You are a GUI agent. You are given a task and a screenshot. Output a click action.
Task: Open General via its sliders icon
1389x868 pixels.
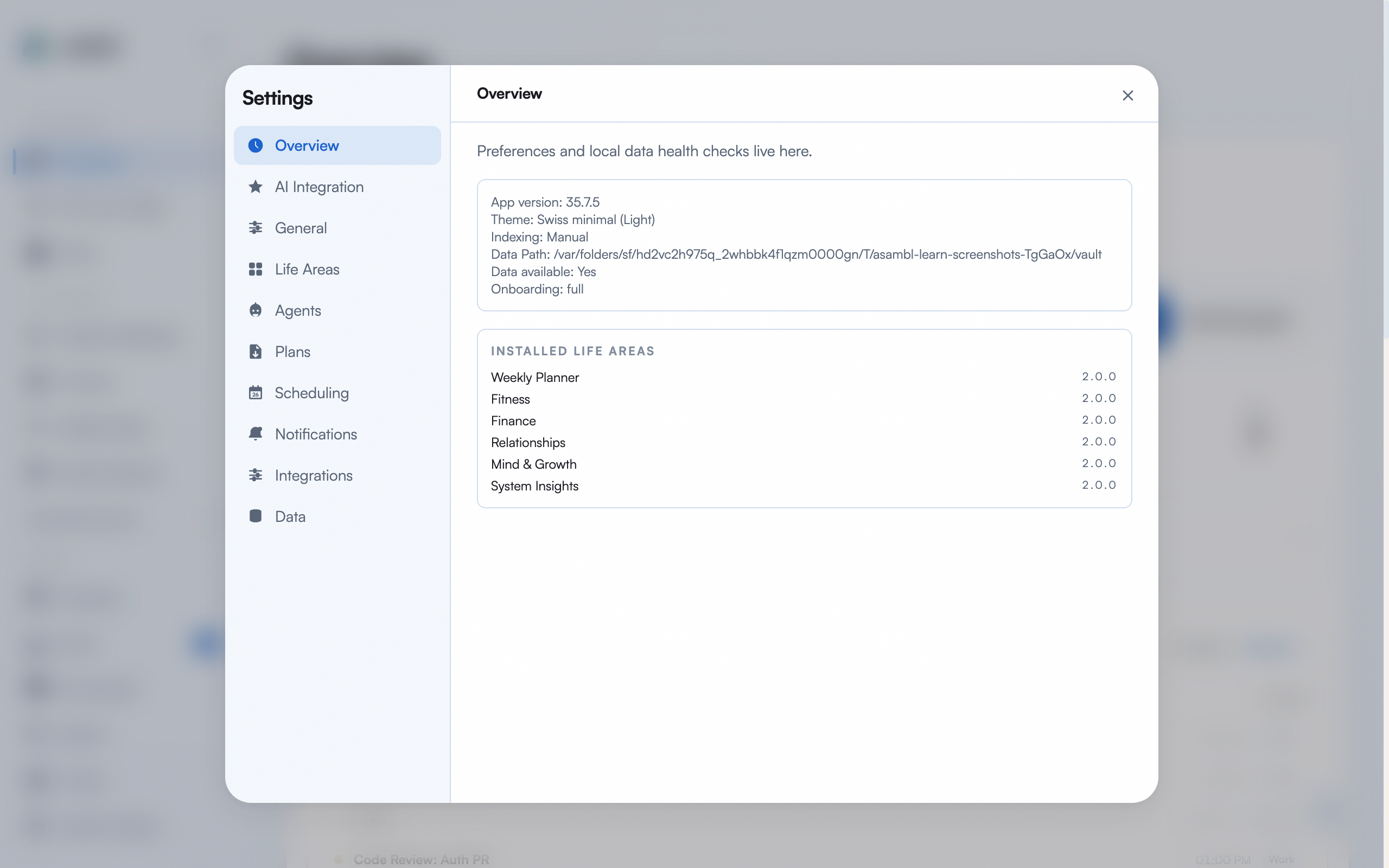[x=256, y=228]
